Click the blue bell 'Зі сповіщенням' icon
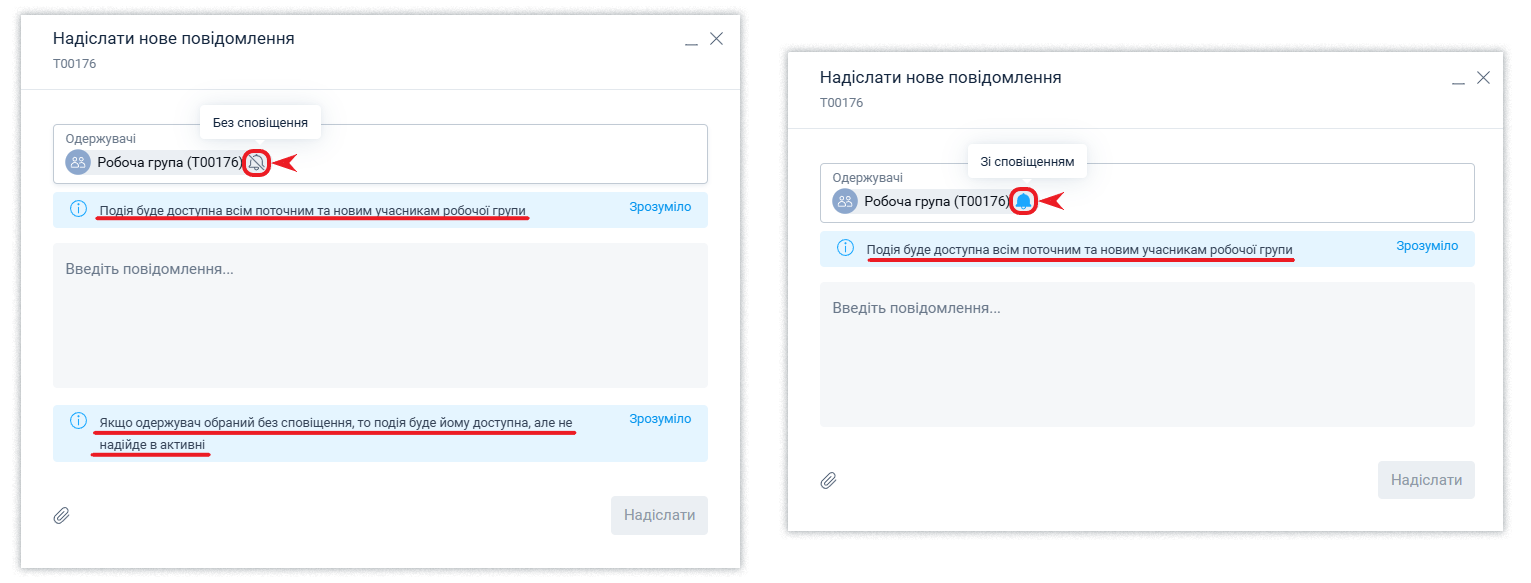This screenshot has height=583, width=1531. pyautogui.click(x=1023, y=201)
